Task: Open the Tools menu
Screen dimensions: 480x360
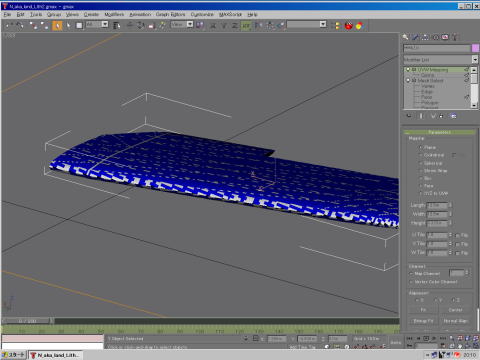Action: point(36,15)
